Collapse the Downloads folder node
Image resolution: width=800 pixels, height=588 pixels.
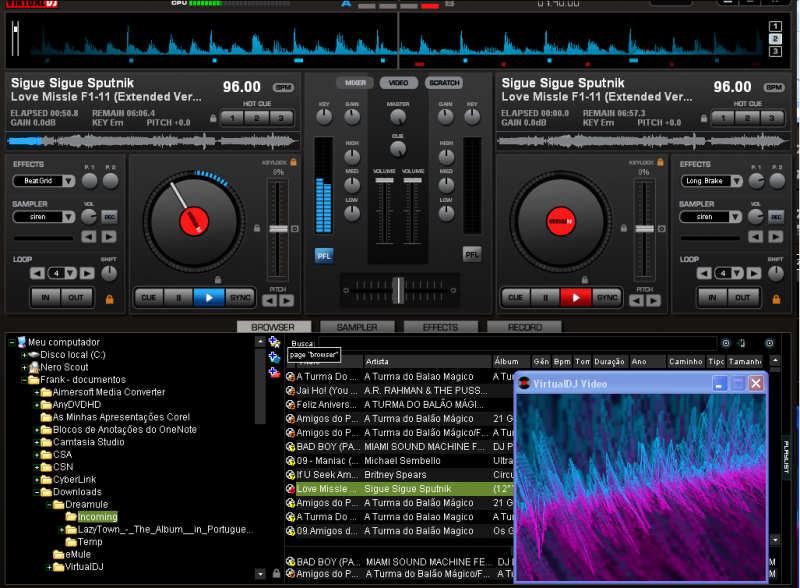pos(37,492)
